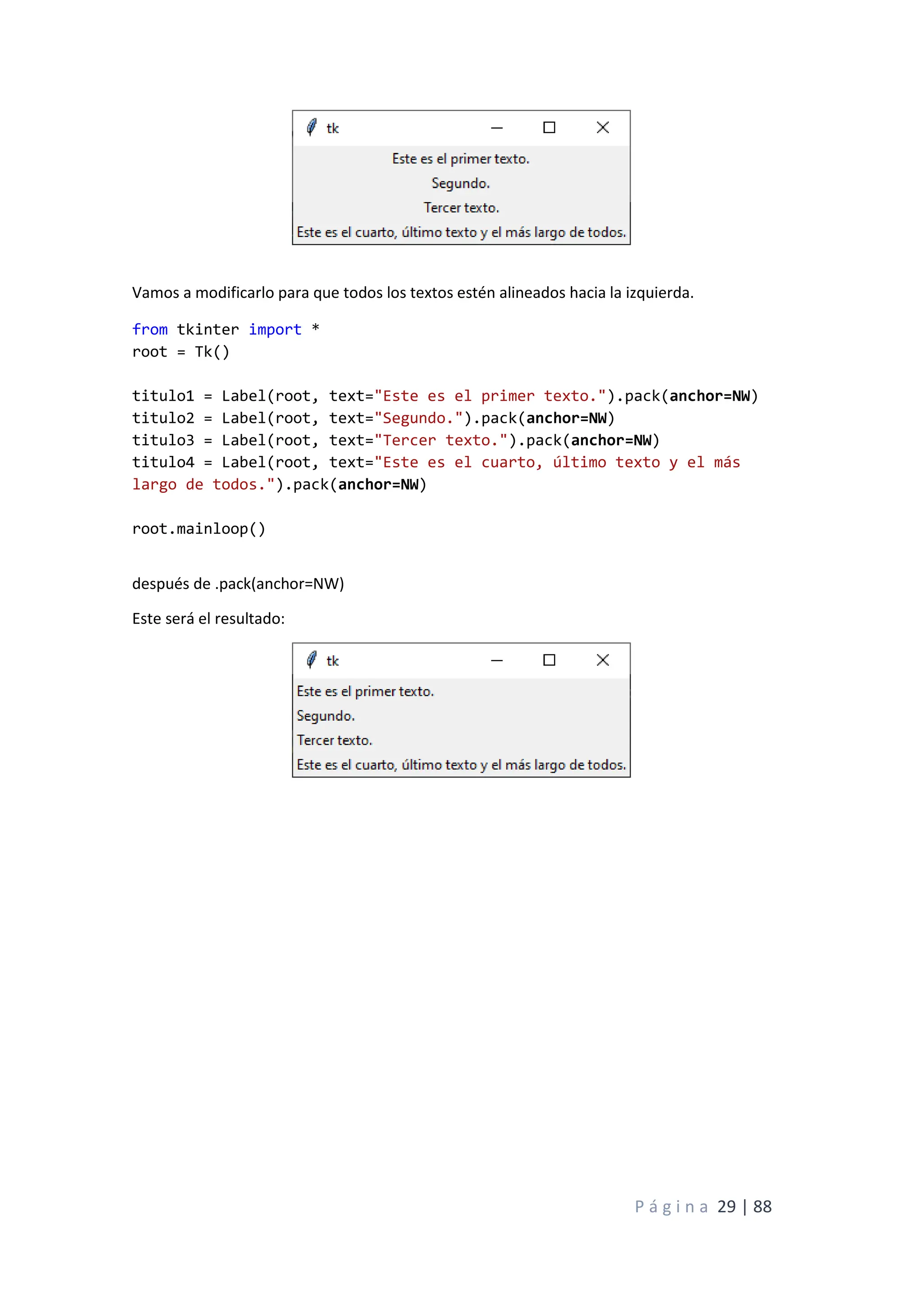This screenshot has height=1307, width=924.
Task: Click the feather icon in upper tk window
Action: coord(311,127)
